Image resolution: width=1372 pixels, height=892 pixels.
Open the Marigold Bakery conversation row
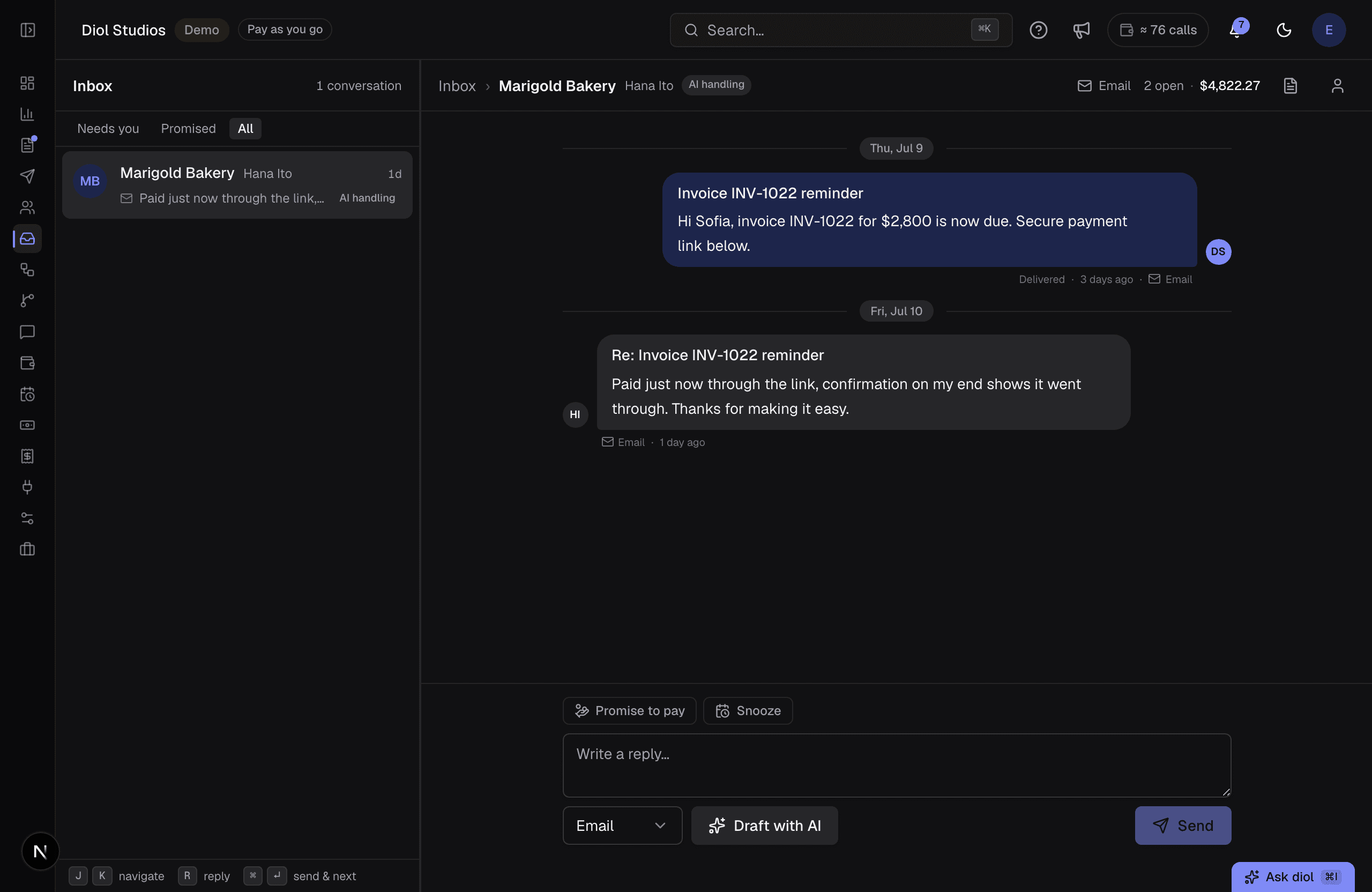point(237,185)
